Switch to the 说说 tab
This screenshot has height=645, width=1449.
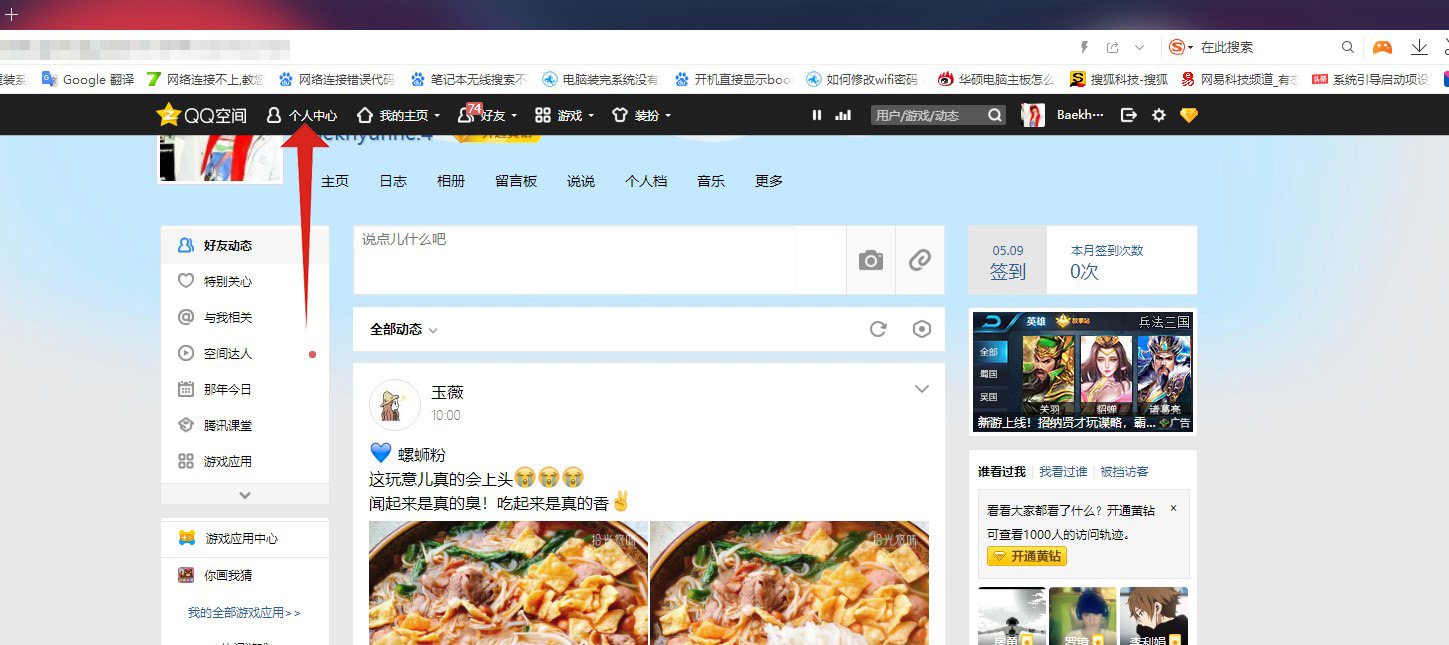[x=581, y=181]
